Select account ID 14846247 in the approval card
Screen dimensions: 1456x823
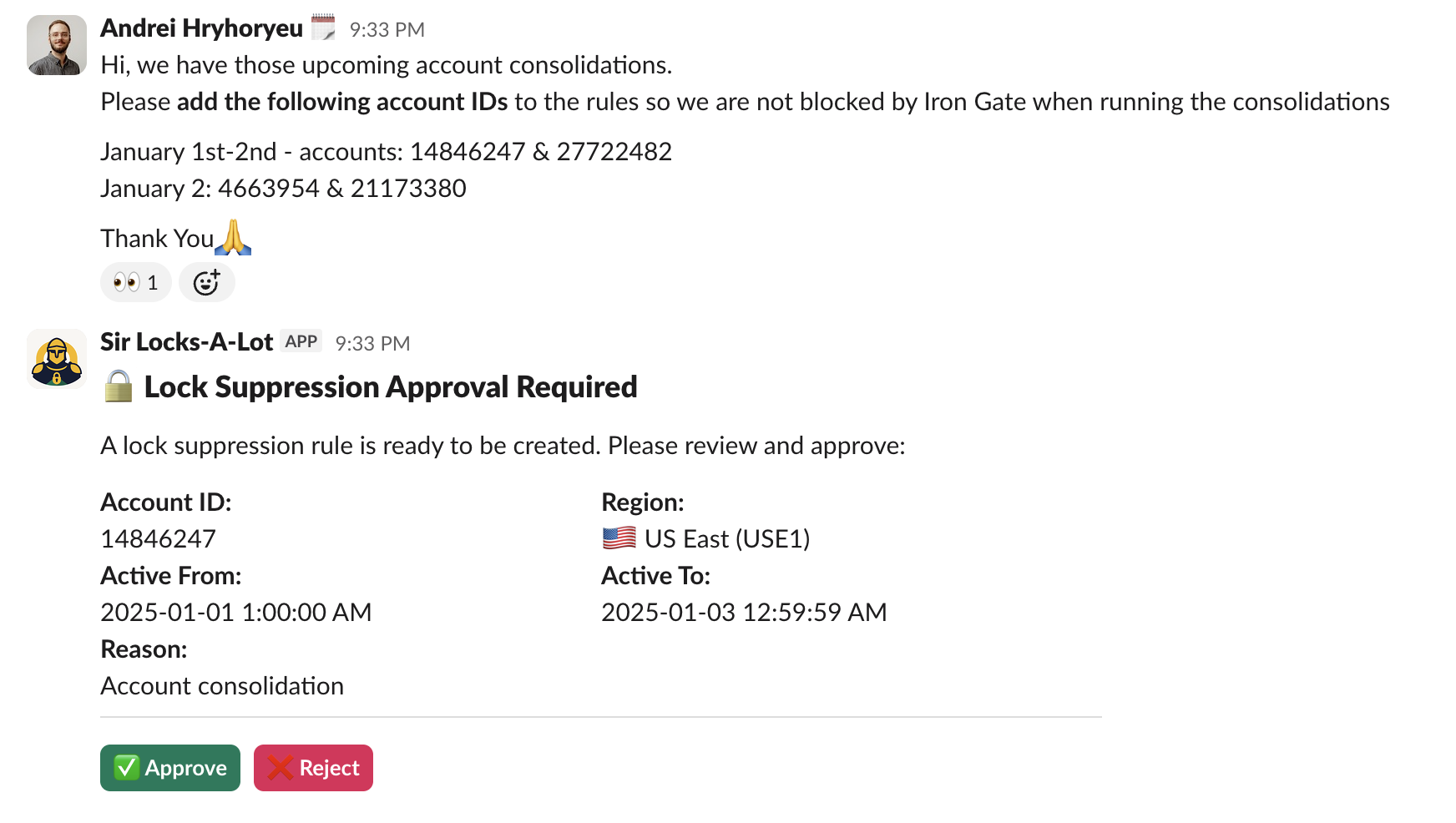tap(158, 538)
